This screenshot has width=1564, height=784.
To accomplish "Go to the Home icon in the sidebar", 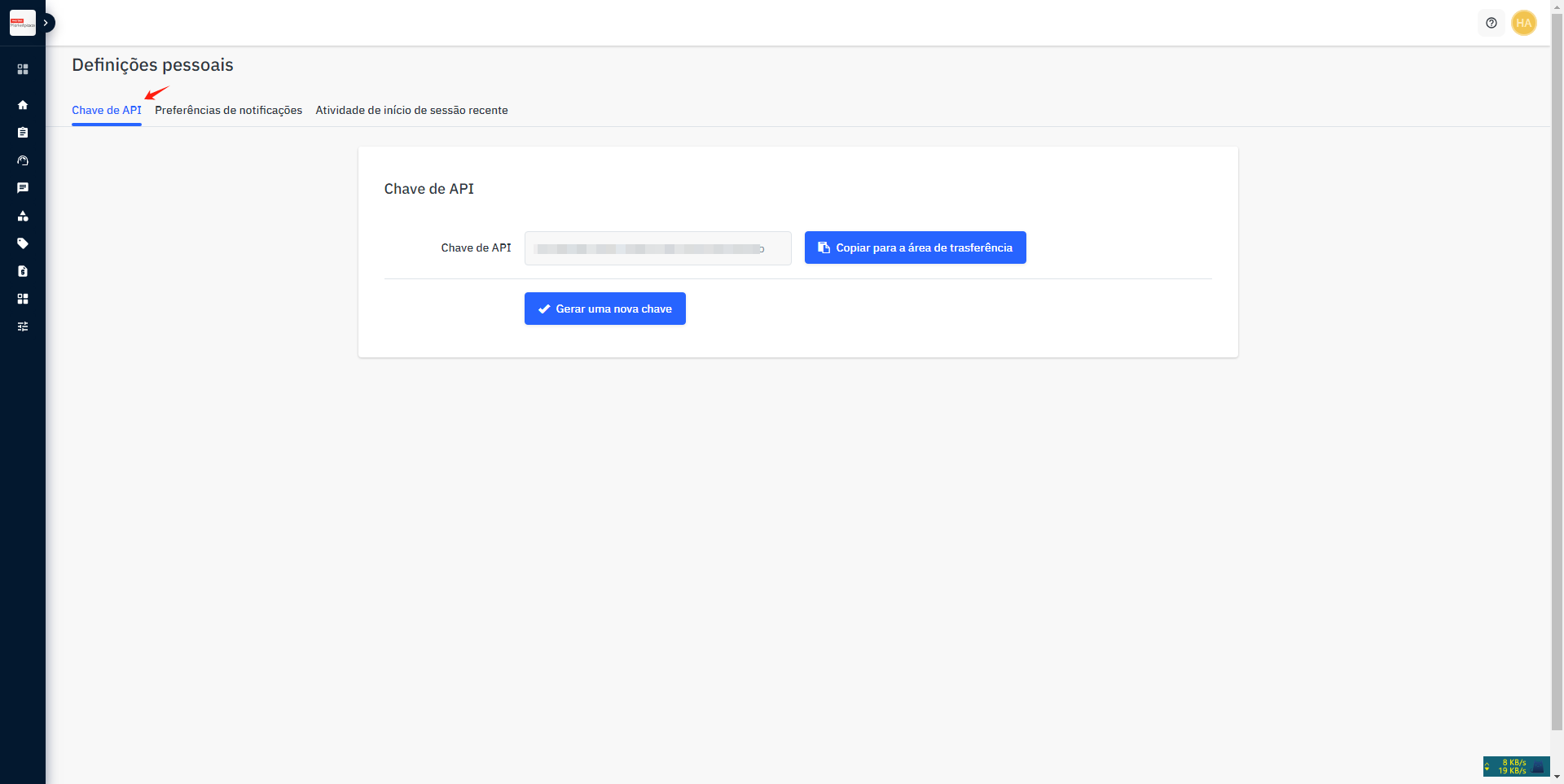I will pyautogui.click(x=23, y=105).
